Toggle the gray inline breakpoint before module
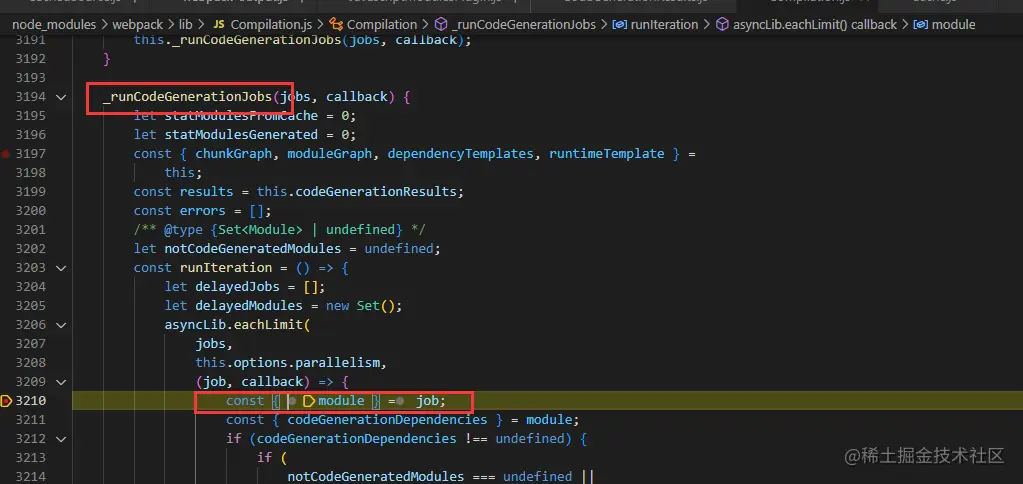The image size is (1023, 484). (x=293, y=401)
